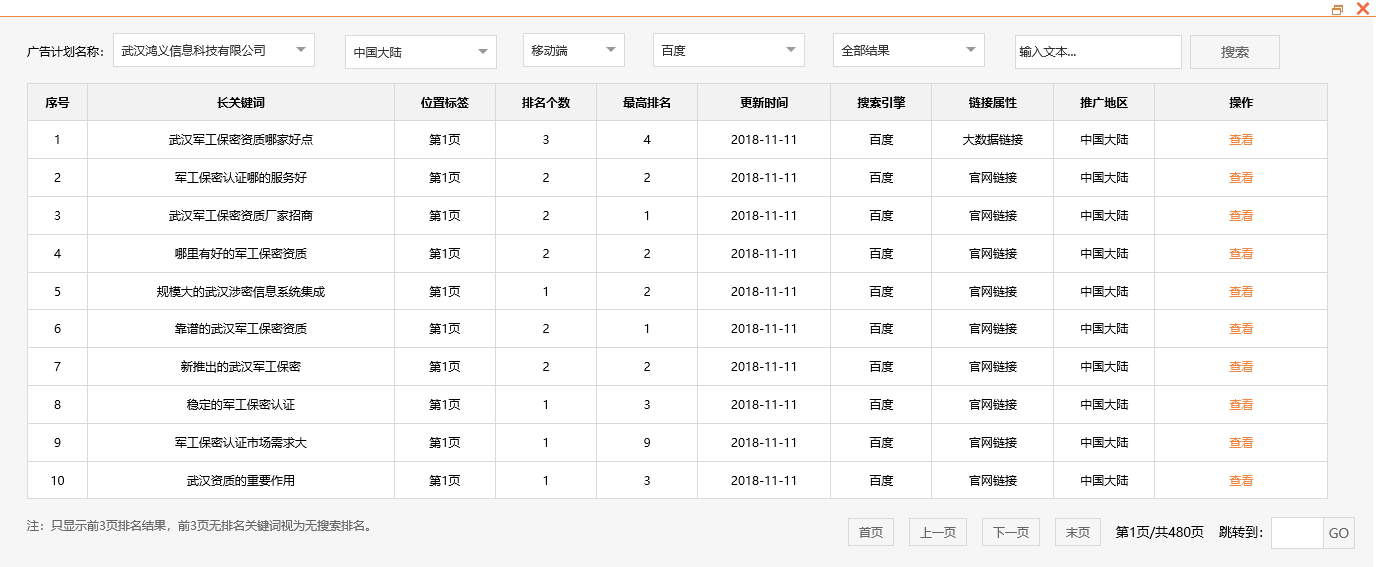This screenshot has height=567, width=1376.
Task: Select keyword cell 新推出的武汉军工保密
Action: click(x=241, y=367)
